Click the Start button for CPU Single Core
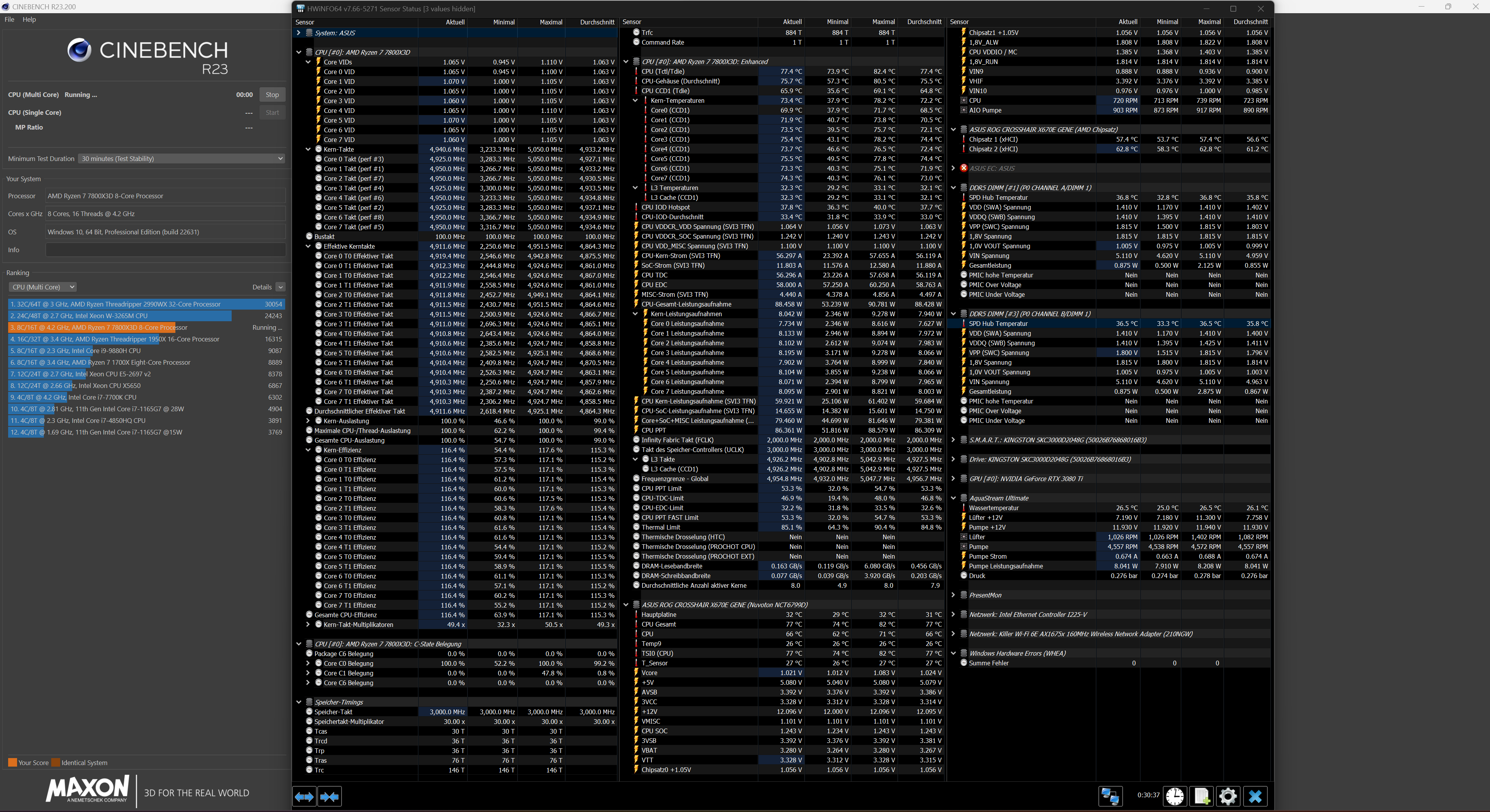Image resolution: width=1490 pixels, height=812 pixels. click(x=272, y=113)
